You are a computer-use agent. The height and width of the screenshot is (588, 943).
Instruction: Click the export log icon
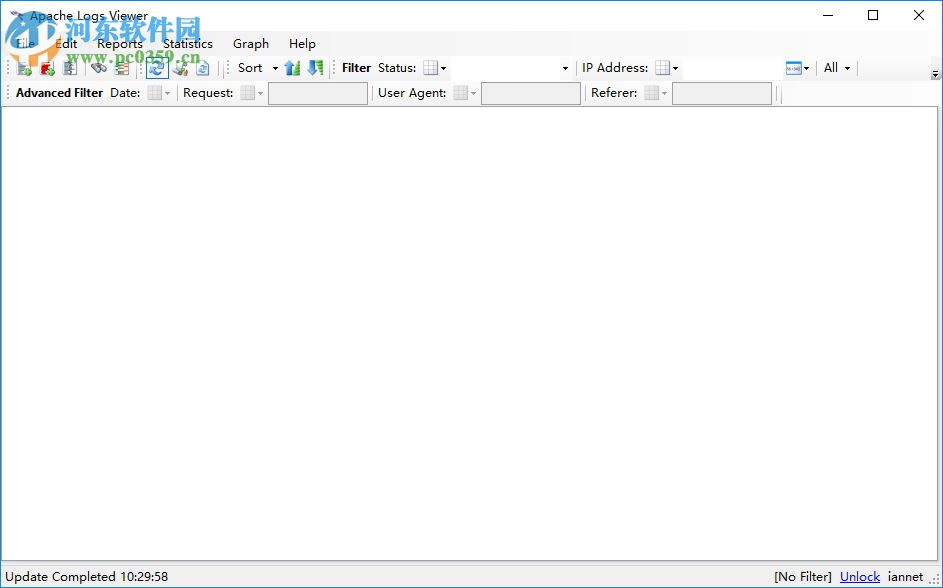[201, 68]
